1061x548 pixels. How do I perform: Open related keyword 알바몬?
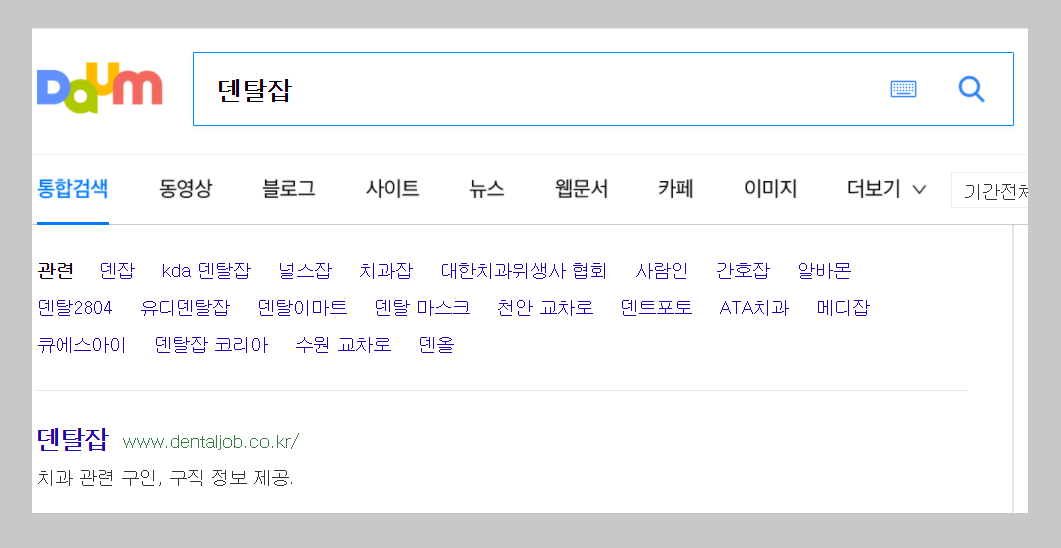(x=824, y=271)
